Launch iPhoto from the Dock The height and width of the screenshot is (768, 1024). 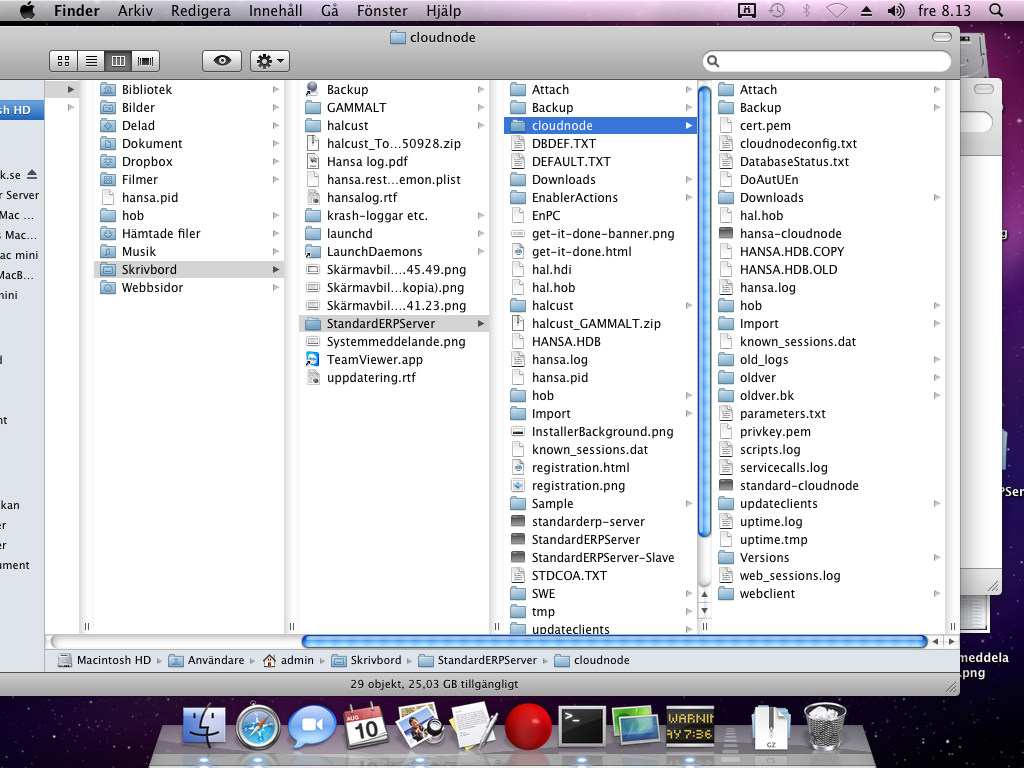tap(419, 726)
